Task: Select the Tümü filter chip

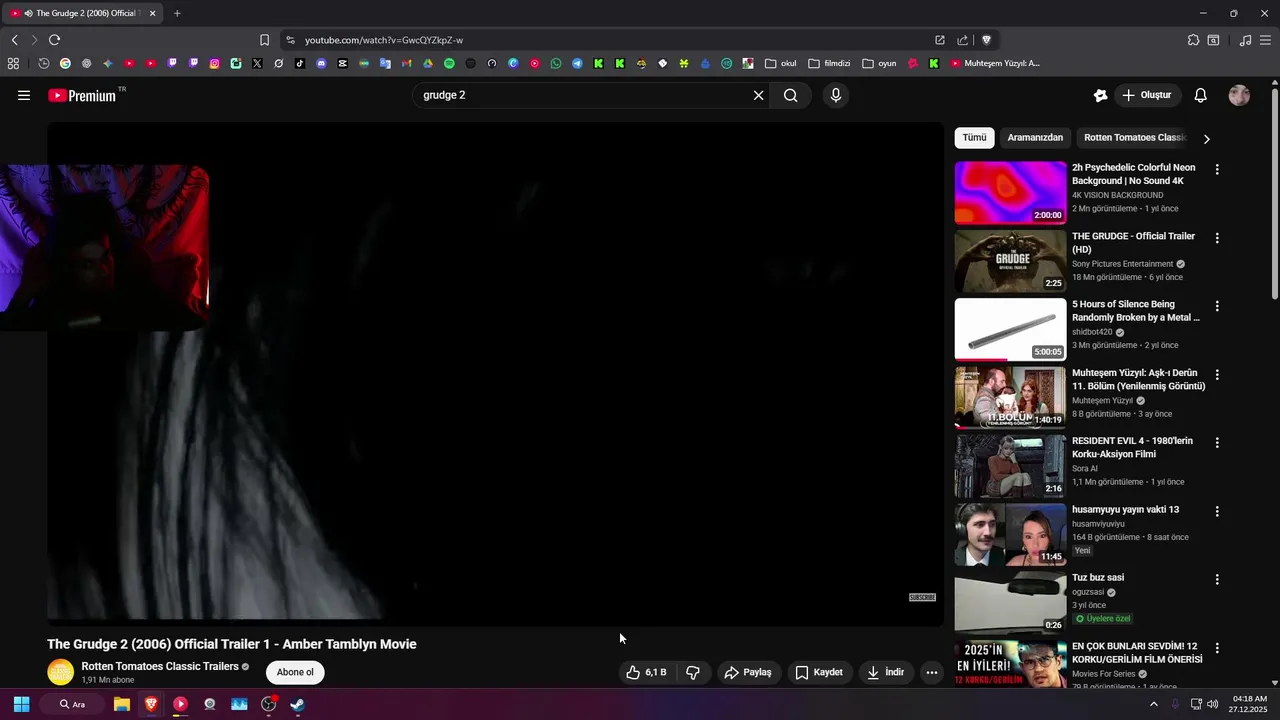Action: point(974,138)
